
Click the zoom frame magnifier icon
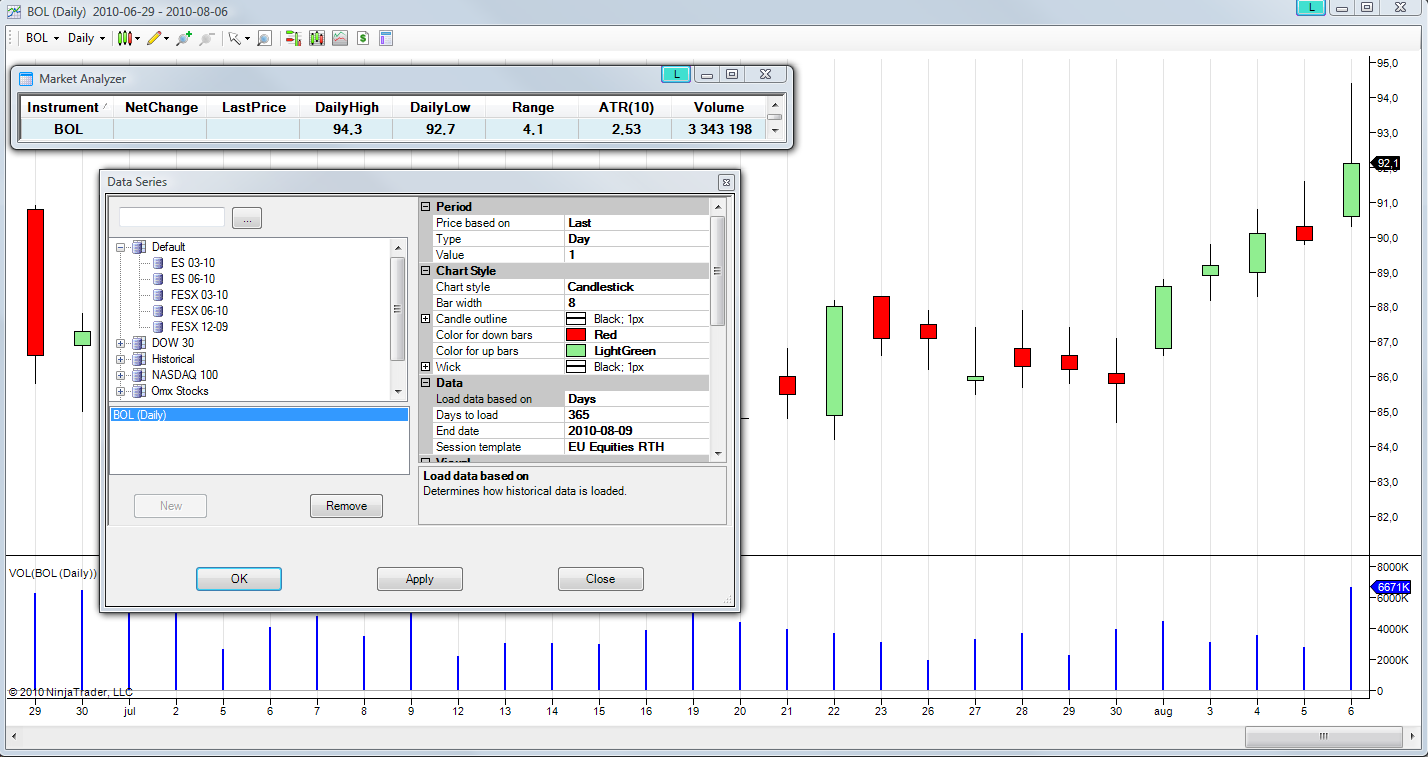point(264,38)
